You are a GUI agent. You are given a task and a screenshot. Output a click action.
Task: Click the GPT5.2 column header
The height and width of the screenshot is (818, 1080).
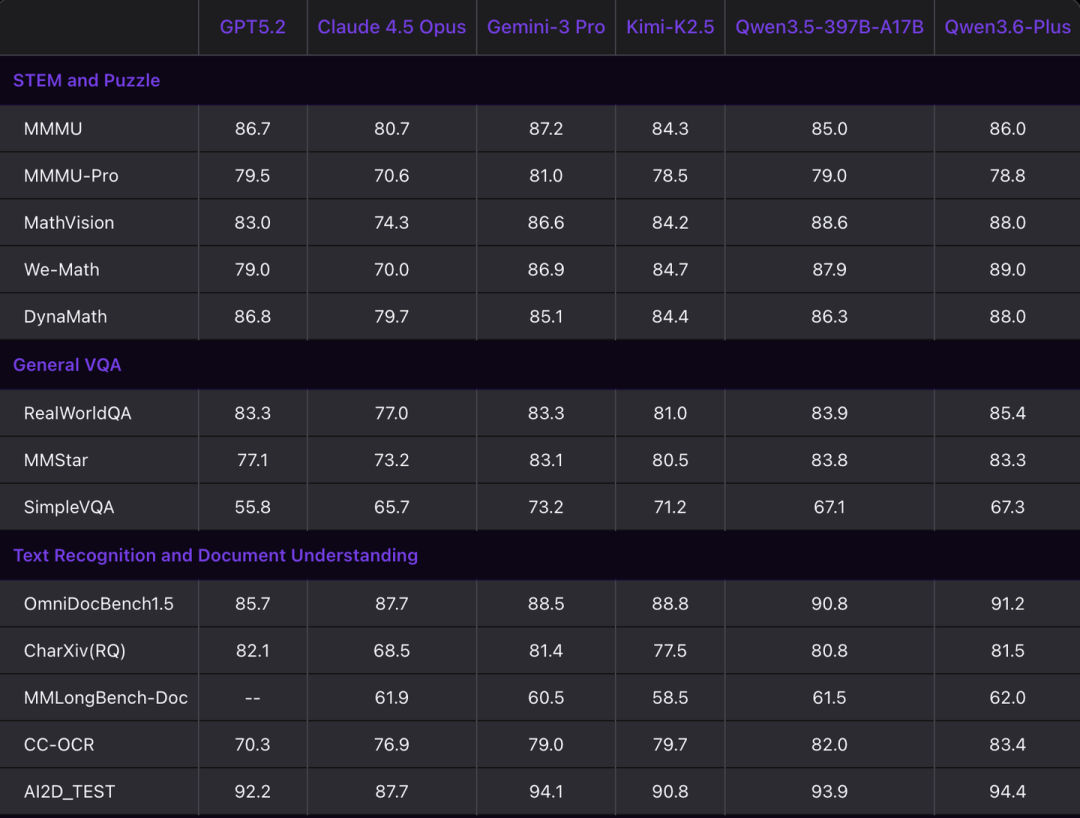252,27
